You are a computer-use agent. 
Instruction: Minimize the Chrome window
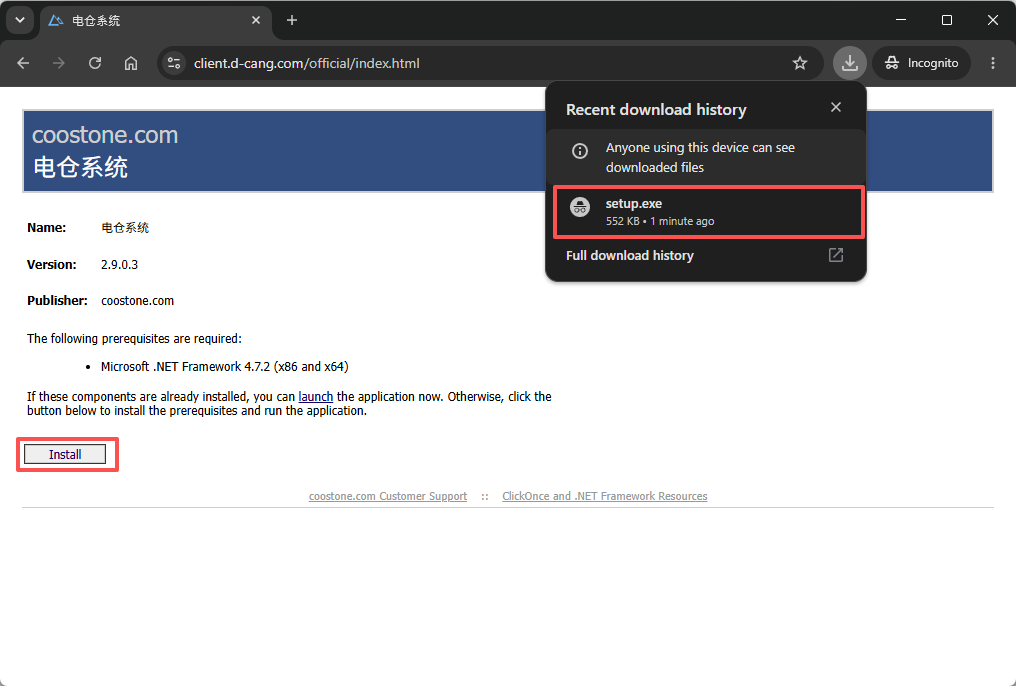(x=901, y=20)
